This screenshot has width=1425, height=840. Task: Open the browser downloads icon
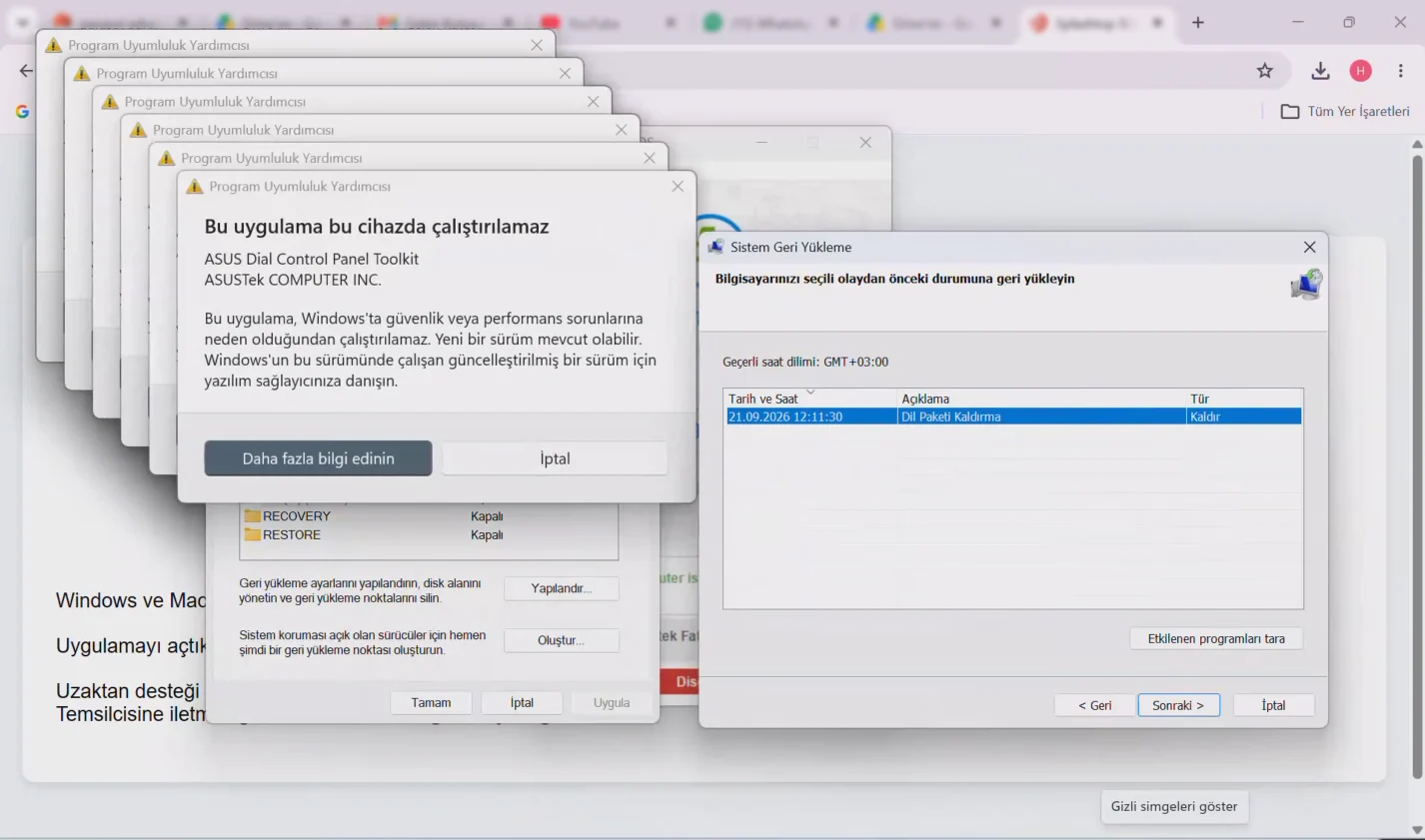[x=1320, y=71]
